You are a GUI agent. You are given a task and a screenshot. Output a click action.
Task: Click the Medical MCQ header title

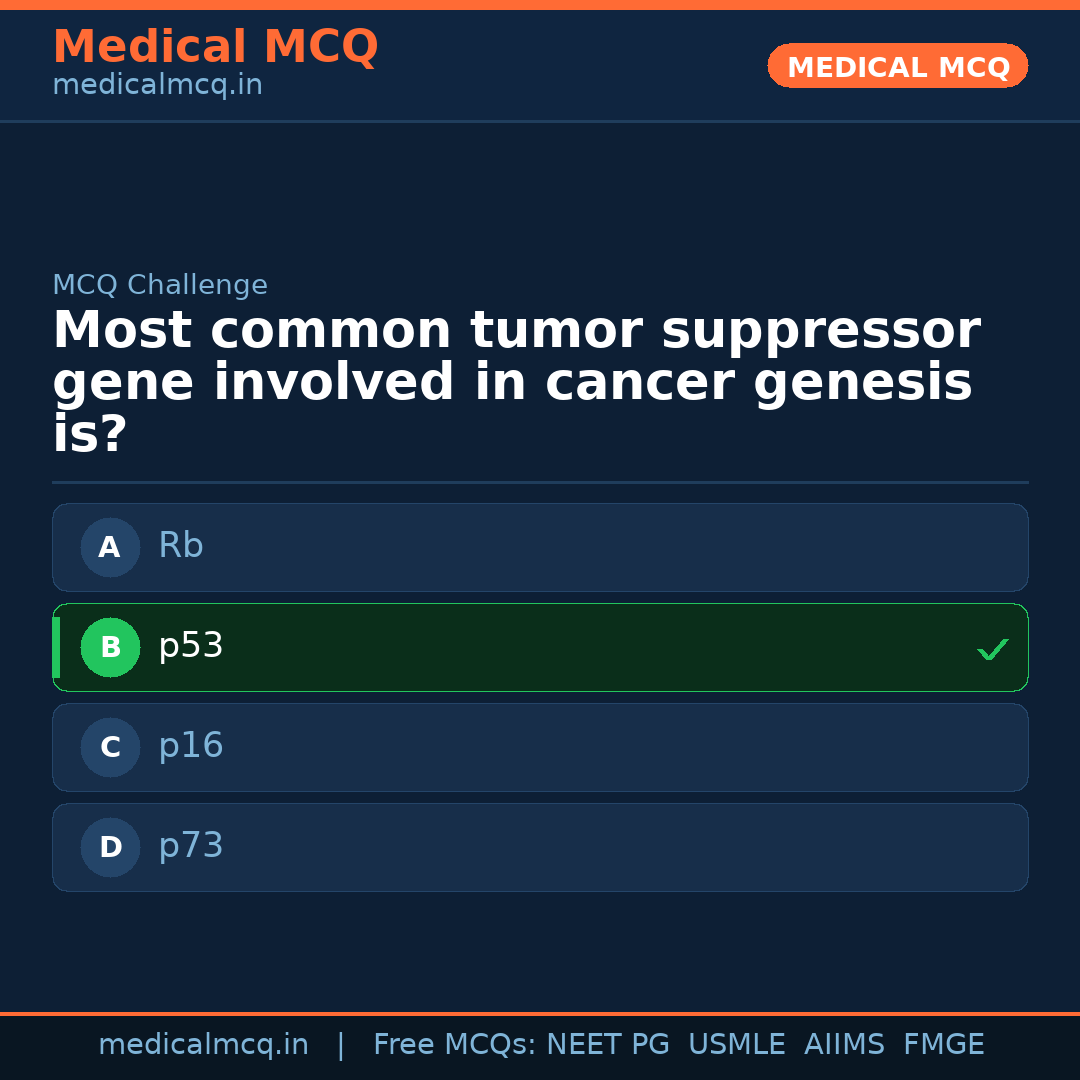coord(215,47)
